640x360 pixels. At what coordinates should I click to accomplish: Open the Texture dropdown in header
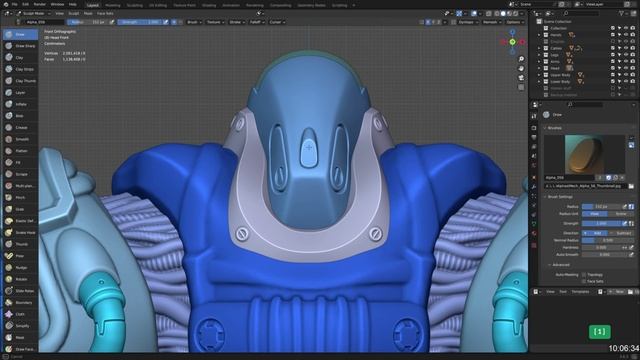(x=216, y=22)
